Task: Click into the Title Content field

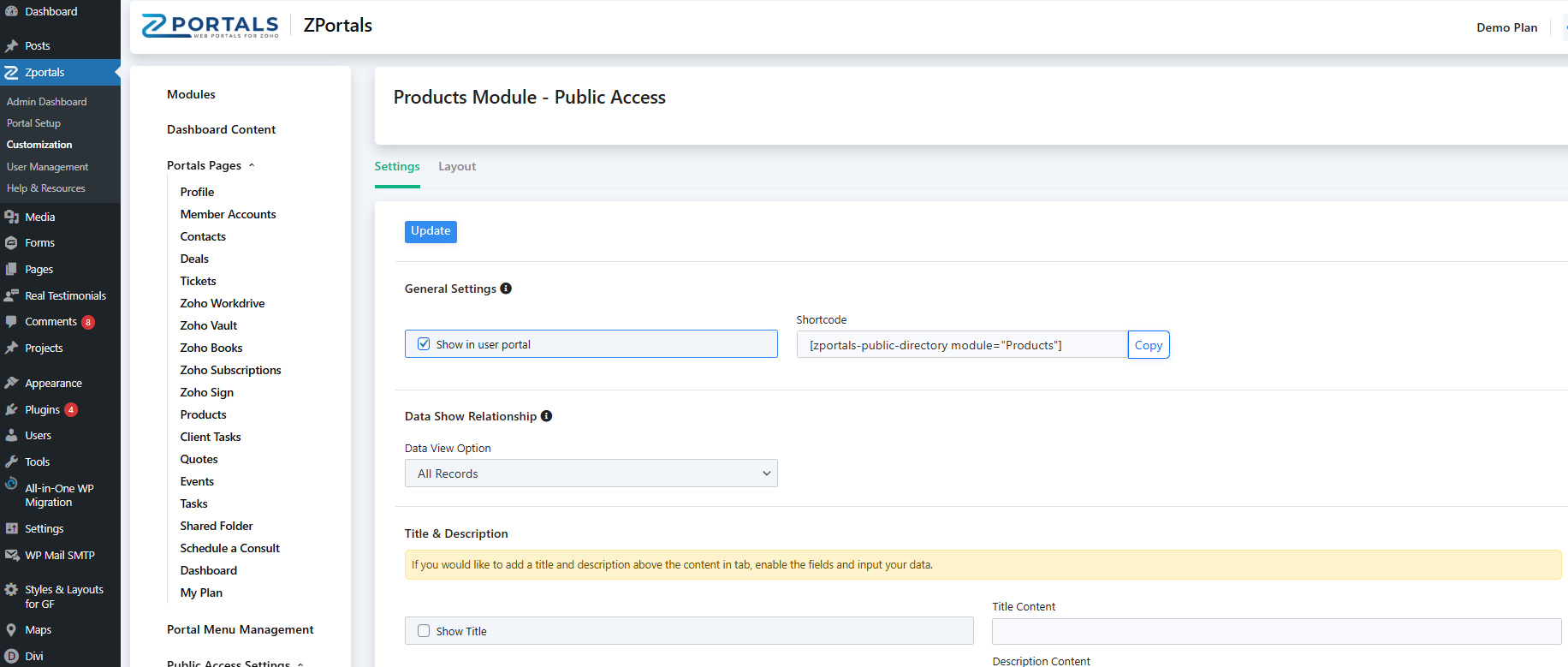Action: coord(1275,632)
